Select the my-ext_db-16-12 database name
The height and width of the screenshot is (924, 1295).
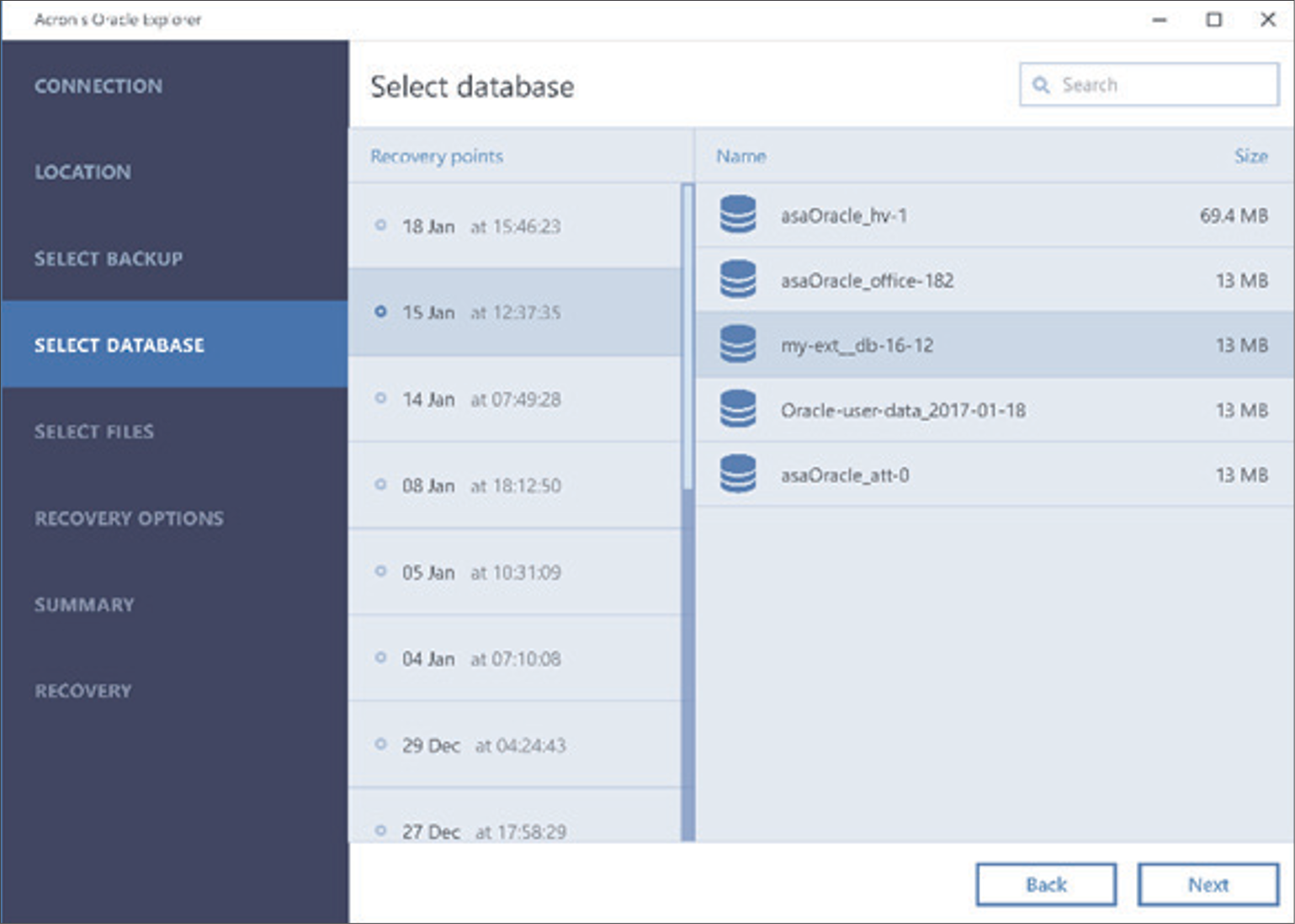tap(857, 345)
